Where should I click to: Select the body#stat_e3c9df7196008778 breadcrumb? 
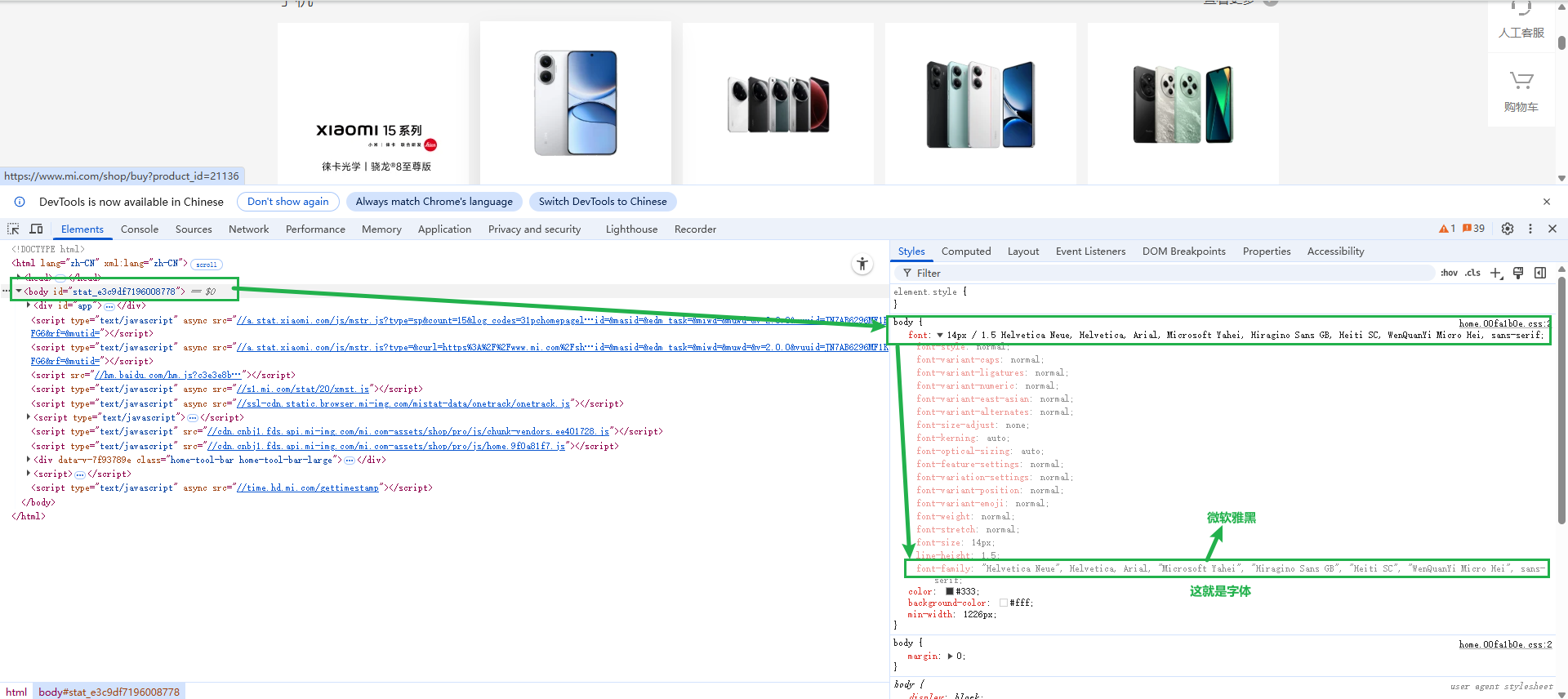click(109, 692)
